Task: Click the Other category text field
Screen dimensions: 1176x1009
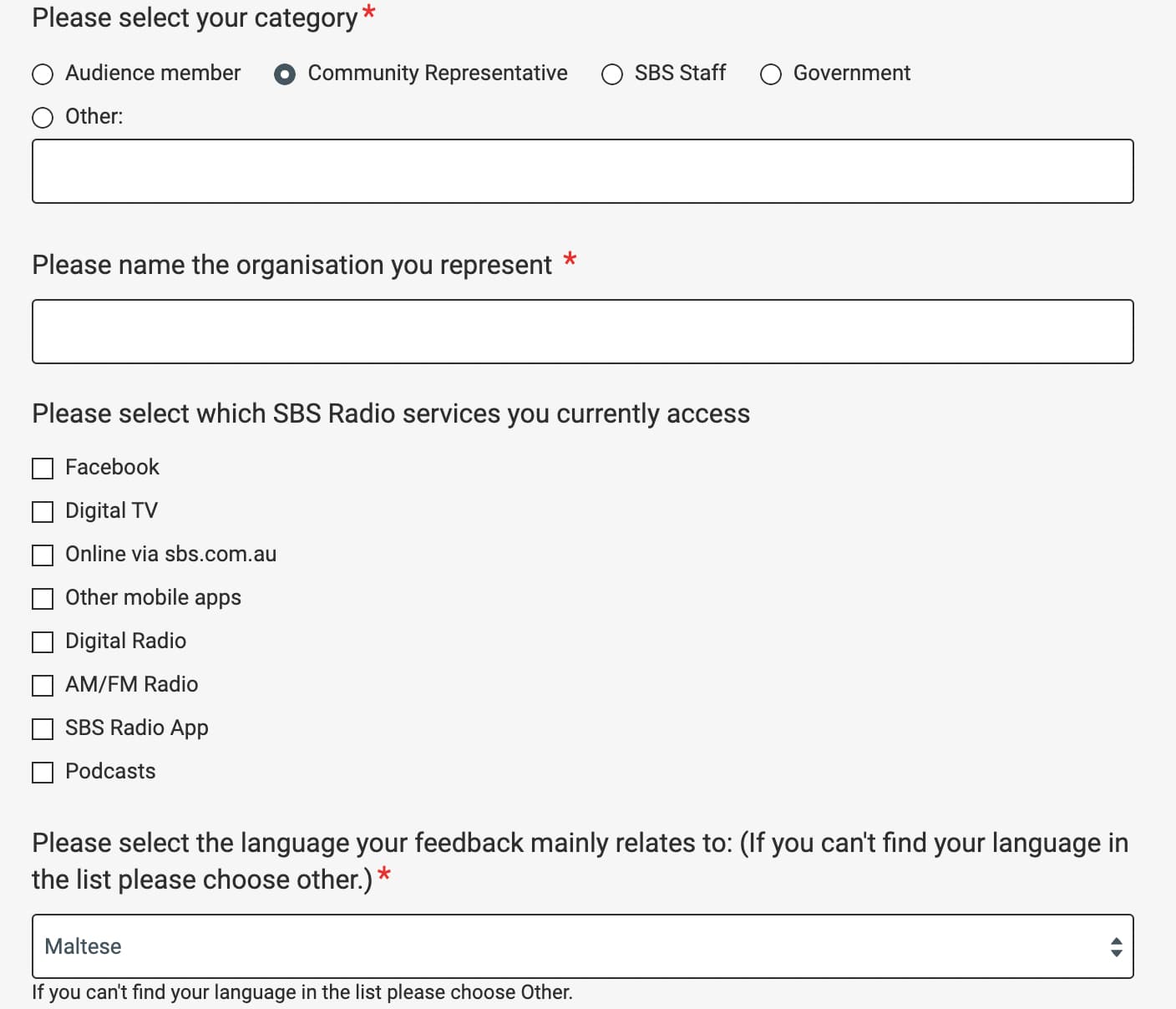Action: 582,170
